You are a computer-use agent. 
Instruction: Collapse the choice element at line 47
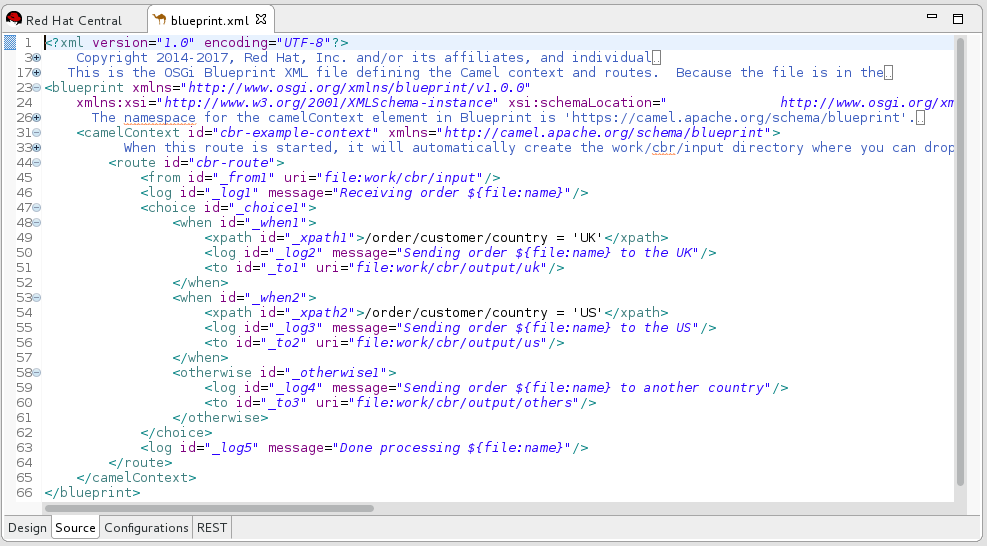pyautogui.click(x=37, y=208)
